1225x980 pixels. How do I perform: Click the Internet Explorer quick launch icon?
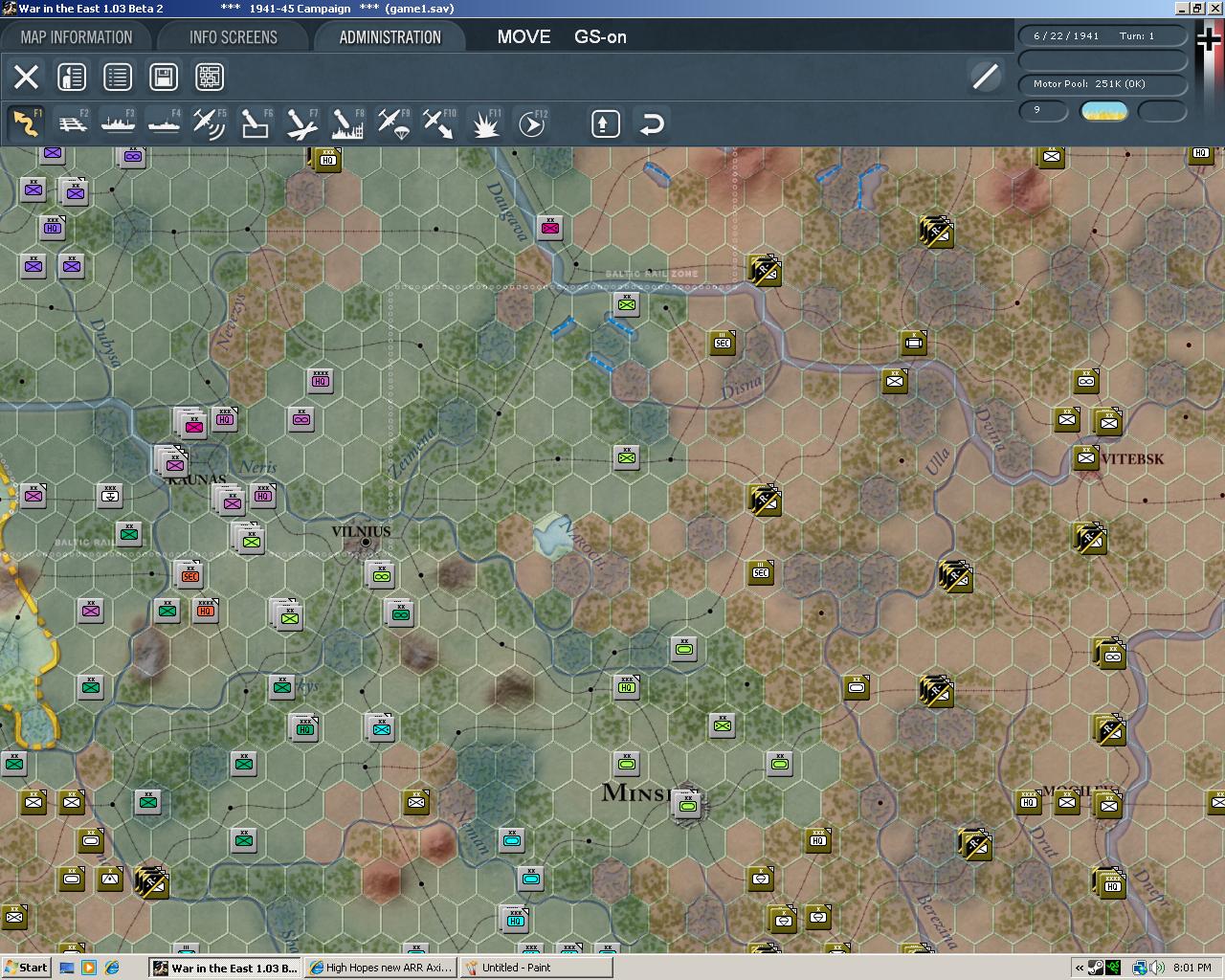tap(112, 968)
